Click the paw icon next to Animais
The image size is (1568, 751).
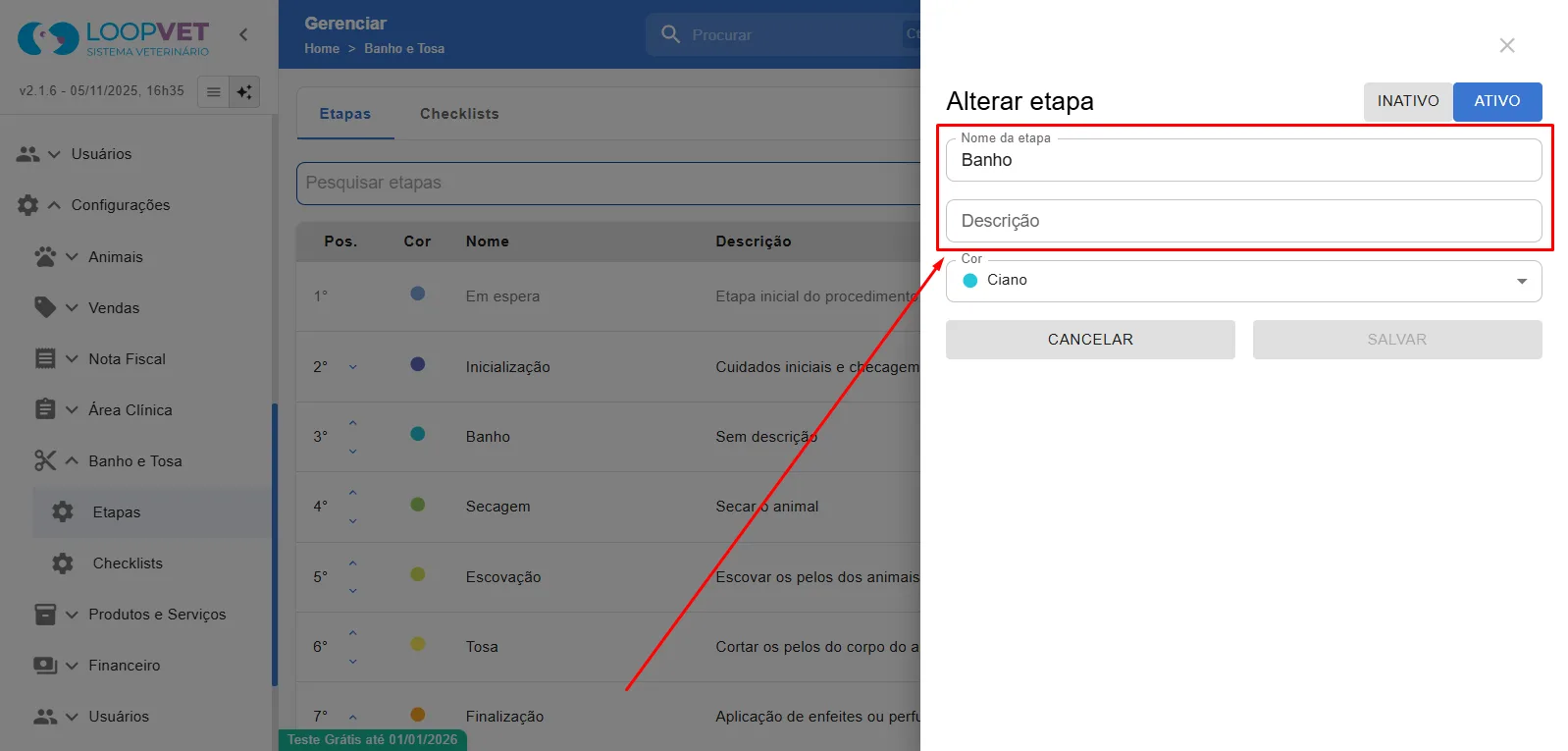[45, 256]
